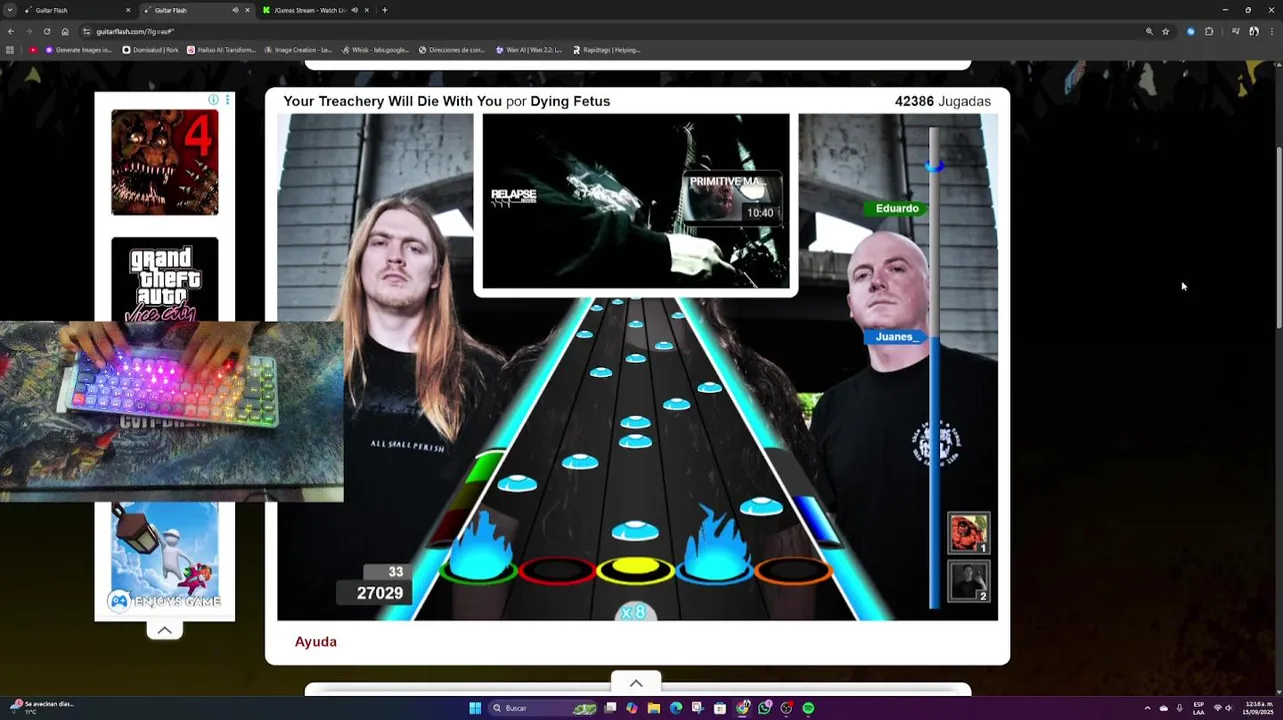Viewport: 1283px width, 720px height.
Task: Open the browser tab search dropdown
Action: click(x=10, y=10)
